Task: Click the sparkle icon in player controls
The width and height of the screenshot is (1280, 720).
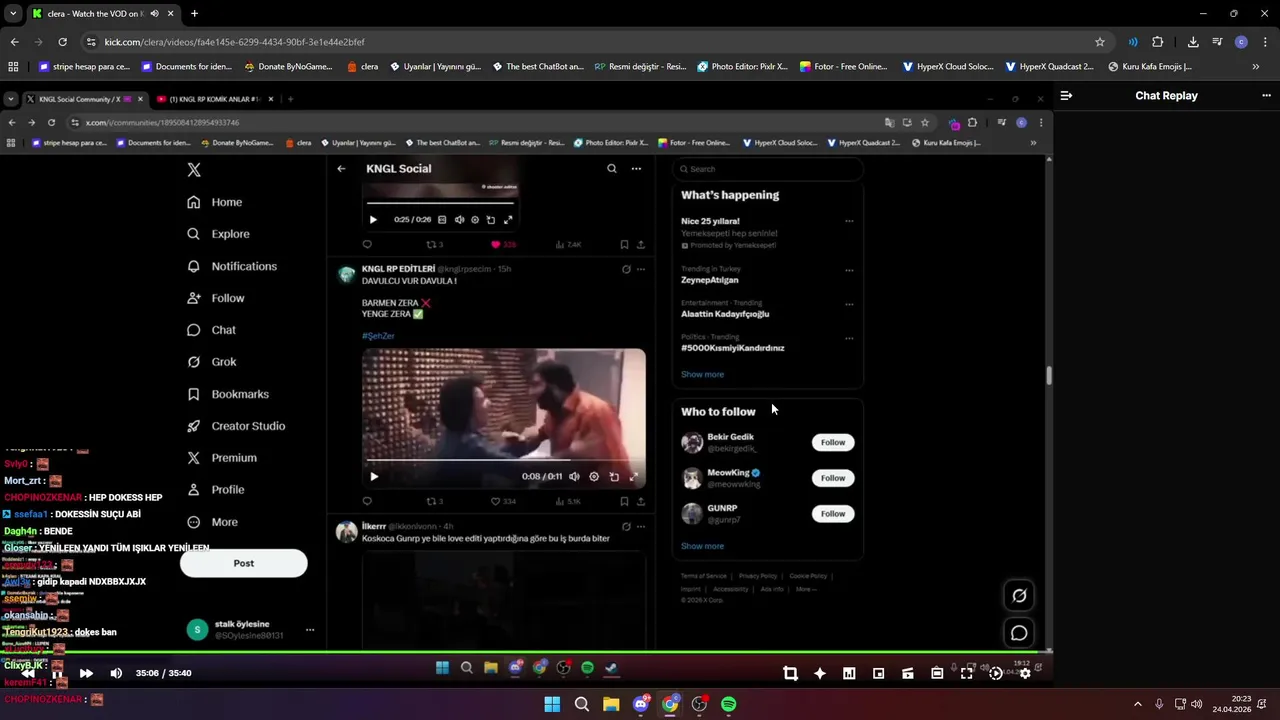Action: [x=820, y=673]
